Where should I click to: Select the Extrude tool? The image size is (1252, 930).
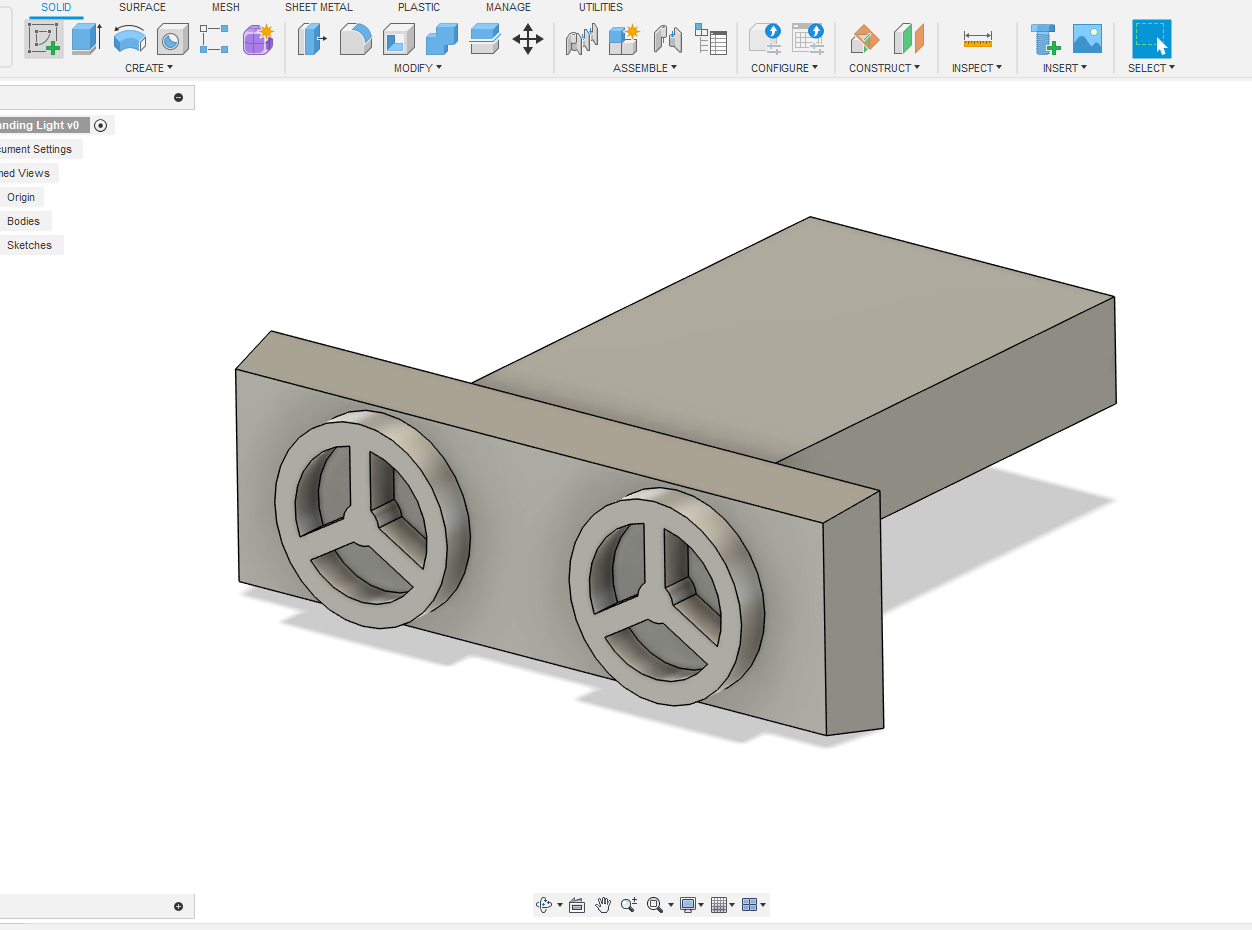(87, 39)
